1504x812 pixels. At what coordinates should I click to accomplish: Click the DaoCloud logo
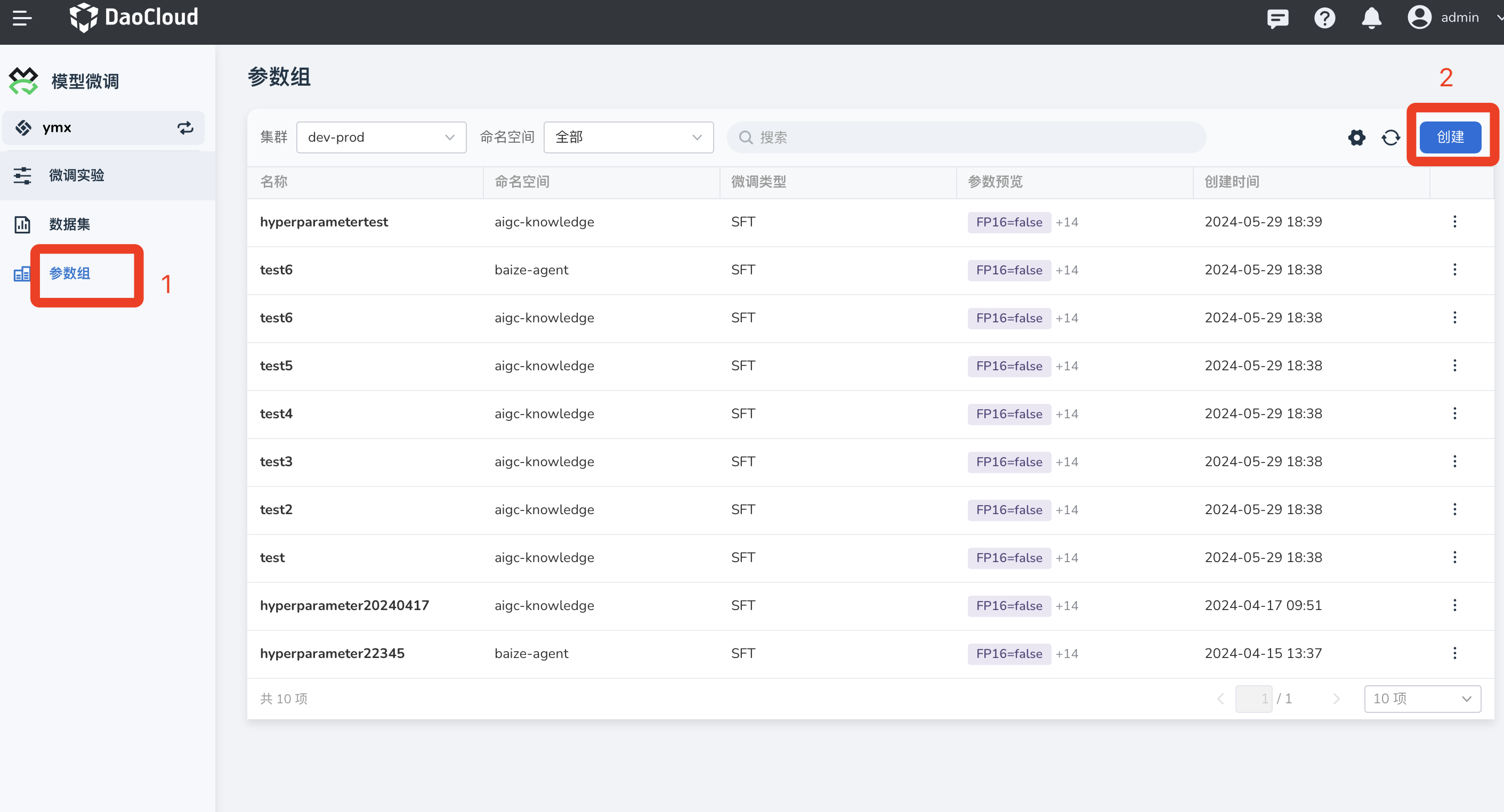(134, 18)
